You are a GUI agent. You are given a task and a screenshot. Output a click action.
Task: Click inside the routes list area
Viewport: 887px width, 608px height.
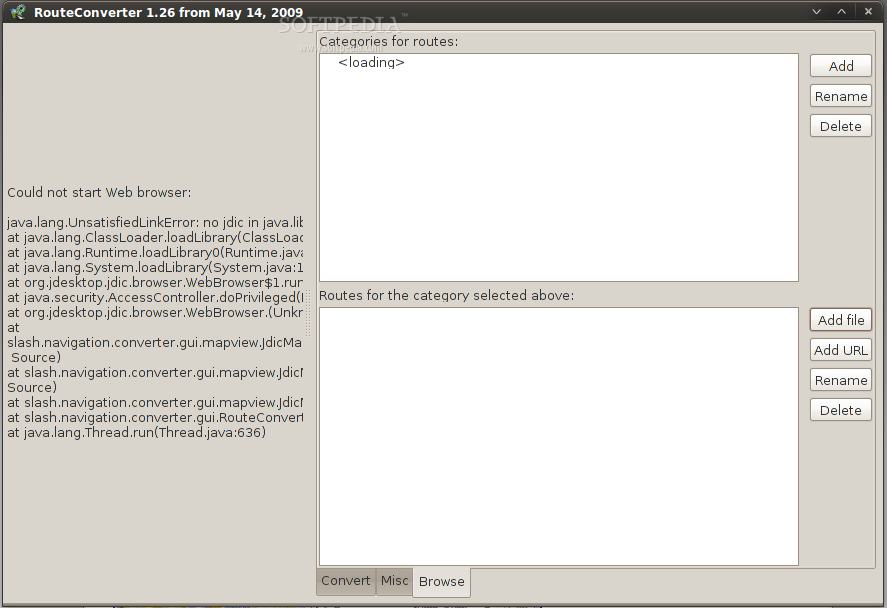pyautogui.click(x=559, y=436)
